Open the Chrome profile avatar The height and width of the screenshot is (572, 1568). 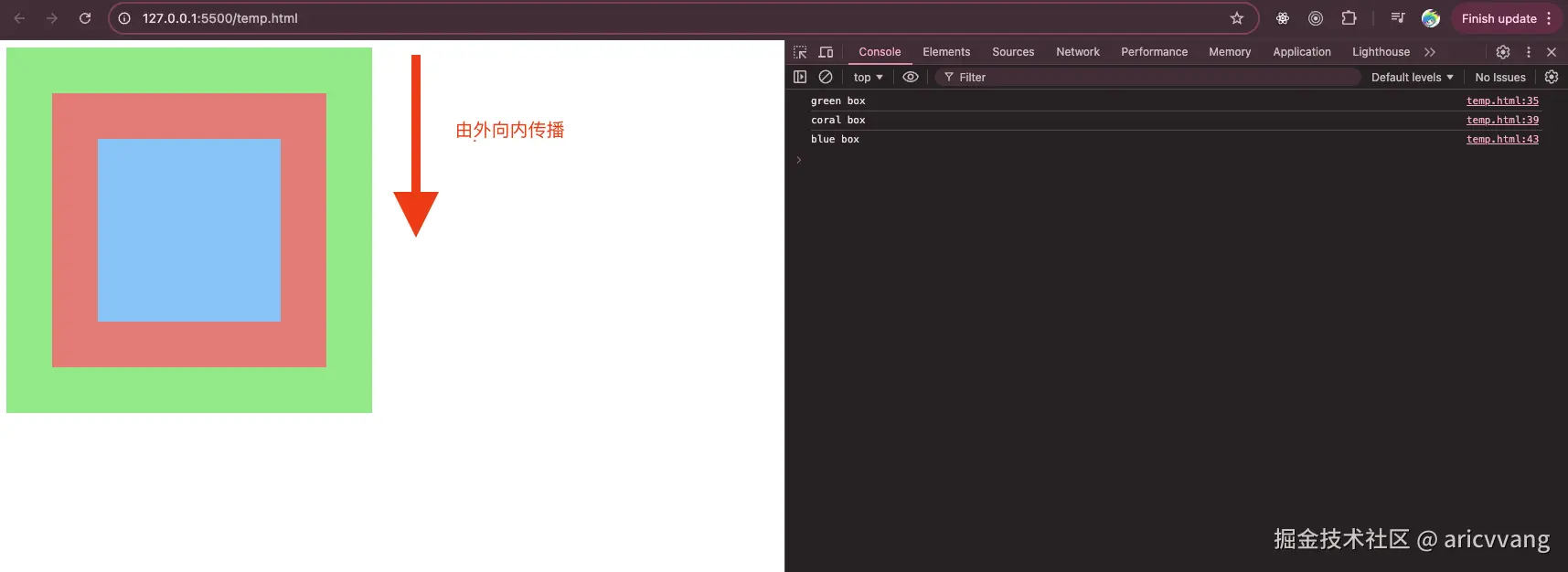tap(1431, 18)
